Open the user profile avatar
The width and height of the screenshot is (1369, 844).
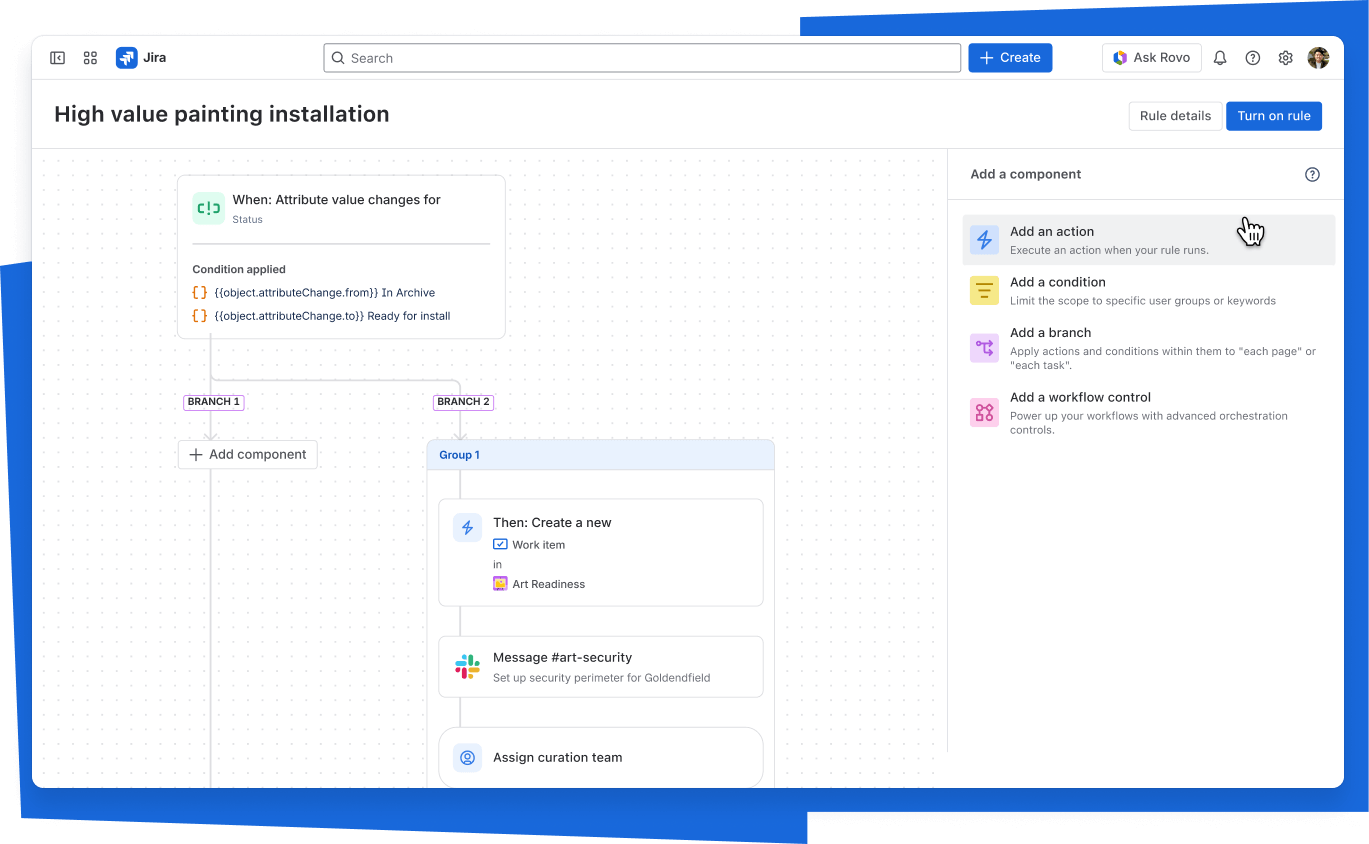(1318, 58)
